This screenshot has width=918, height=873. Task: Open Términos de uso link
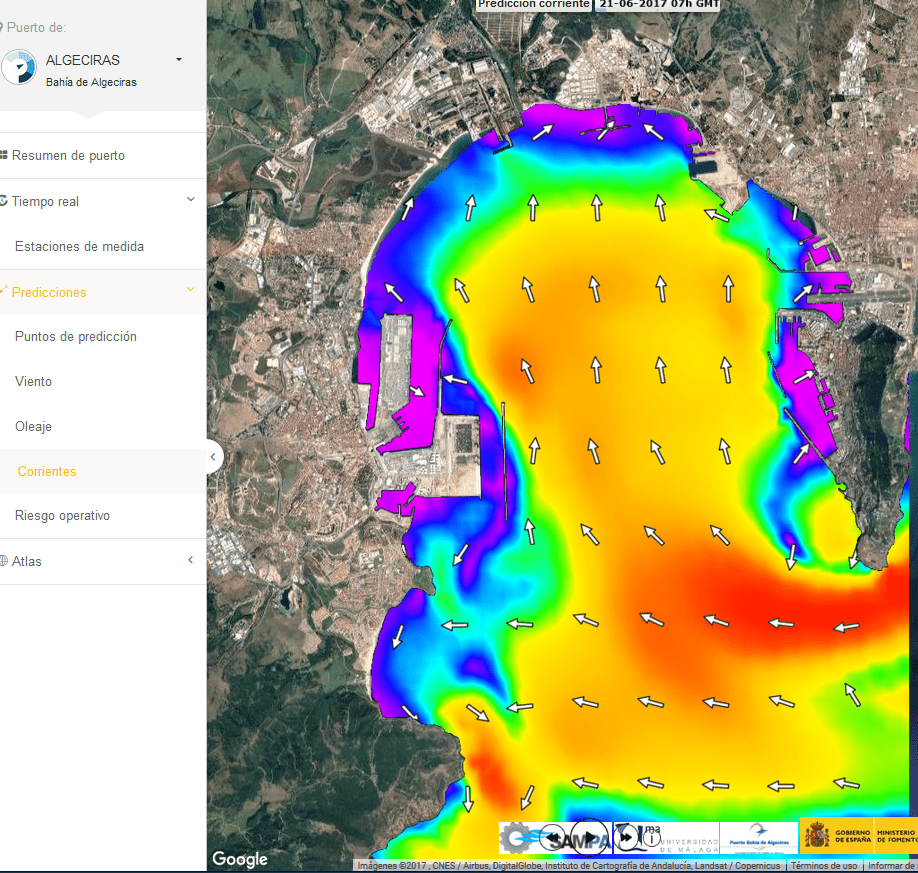[x=823, y=866]
